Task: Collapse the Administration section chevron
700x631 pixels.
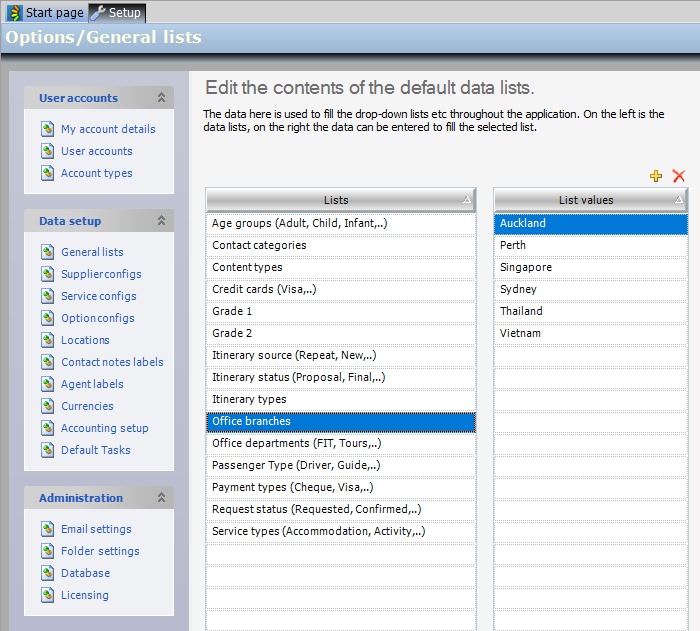Action: (x=161, y=498)
